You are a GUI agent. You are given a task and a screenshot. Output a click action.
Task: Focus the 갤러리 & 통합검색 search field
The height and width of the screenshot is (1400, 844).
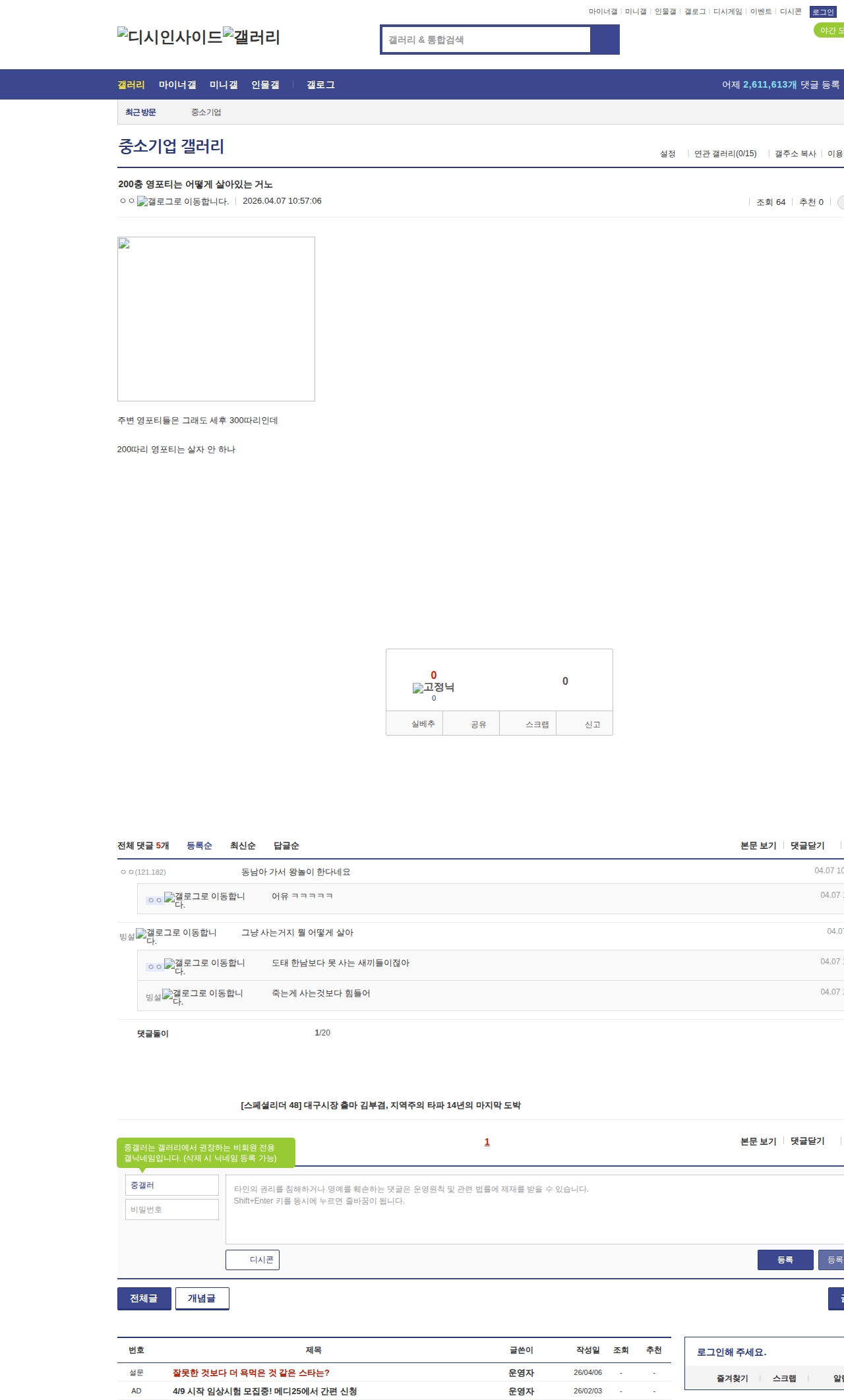pyautogui.click(x=486, y=40)
